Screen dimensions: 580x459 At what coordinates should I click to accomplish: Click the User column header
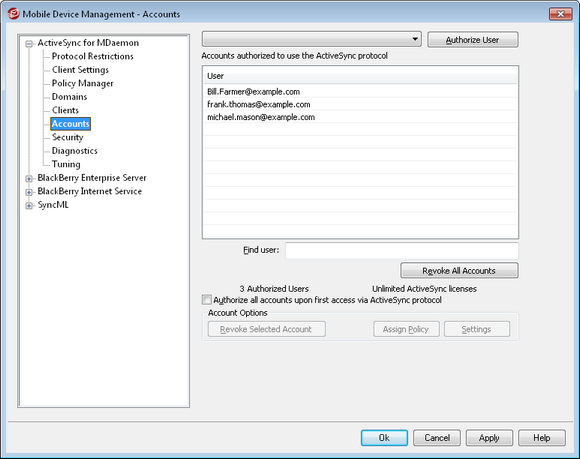[x=360, y=76]
